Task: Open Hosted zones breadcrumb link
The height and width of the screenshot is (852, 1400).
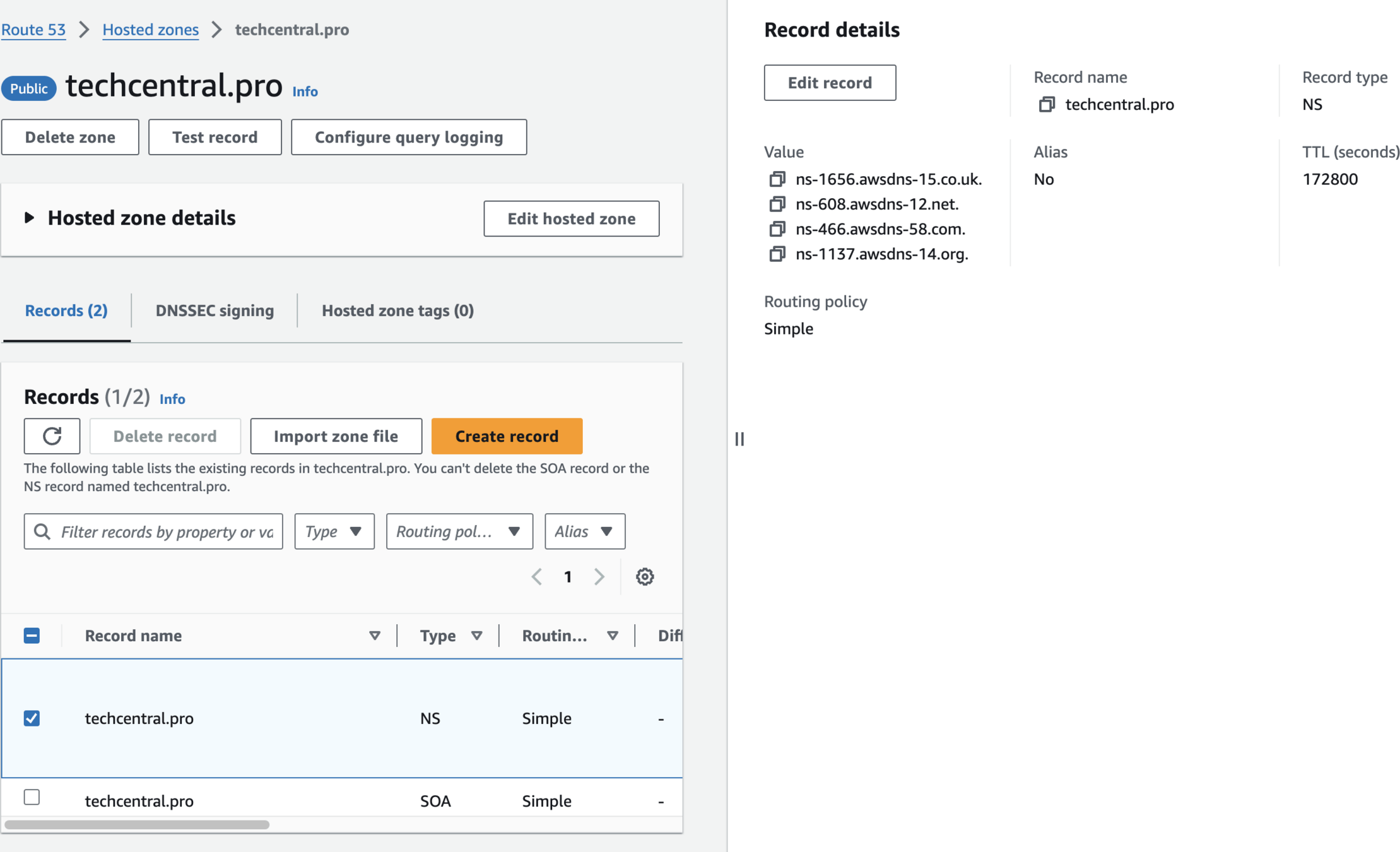Action: pos(150,30)
